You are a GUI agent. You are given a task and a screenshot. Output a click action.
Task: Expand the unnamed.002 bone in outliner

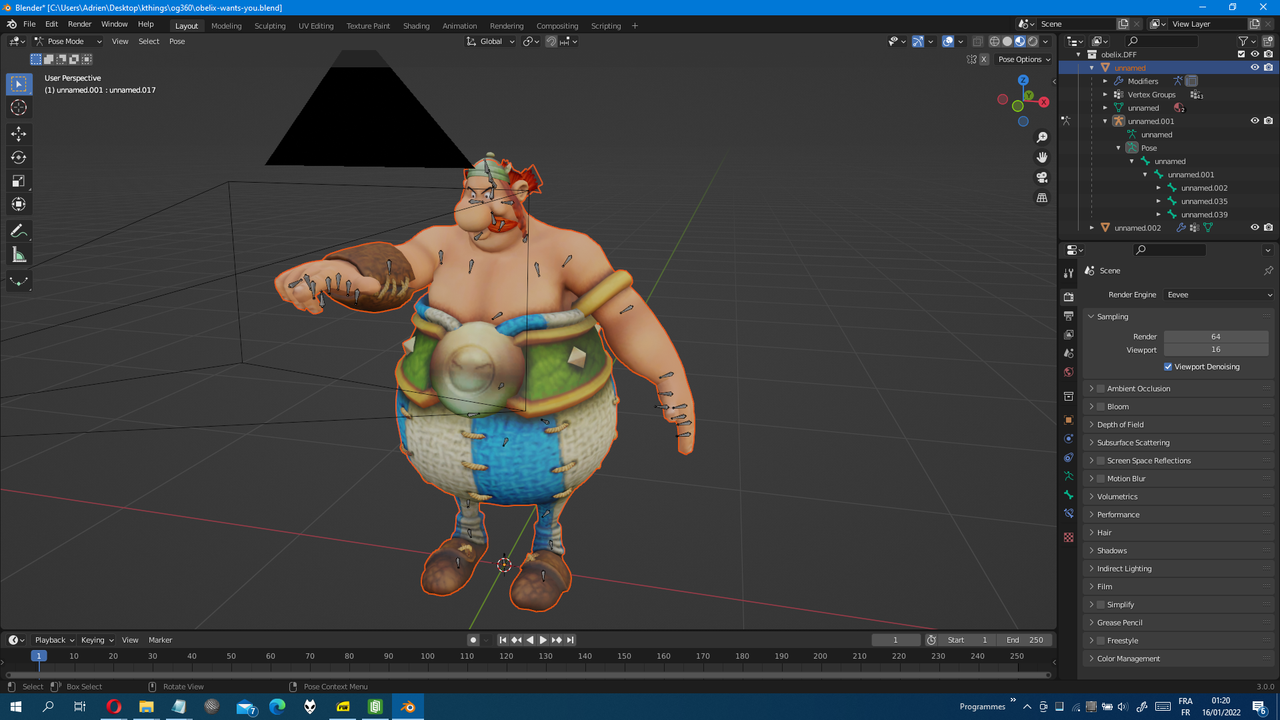pos(1159,188)
